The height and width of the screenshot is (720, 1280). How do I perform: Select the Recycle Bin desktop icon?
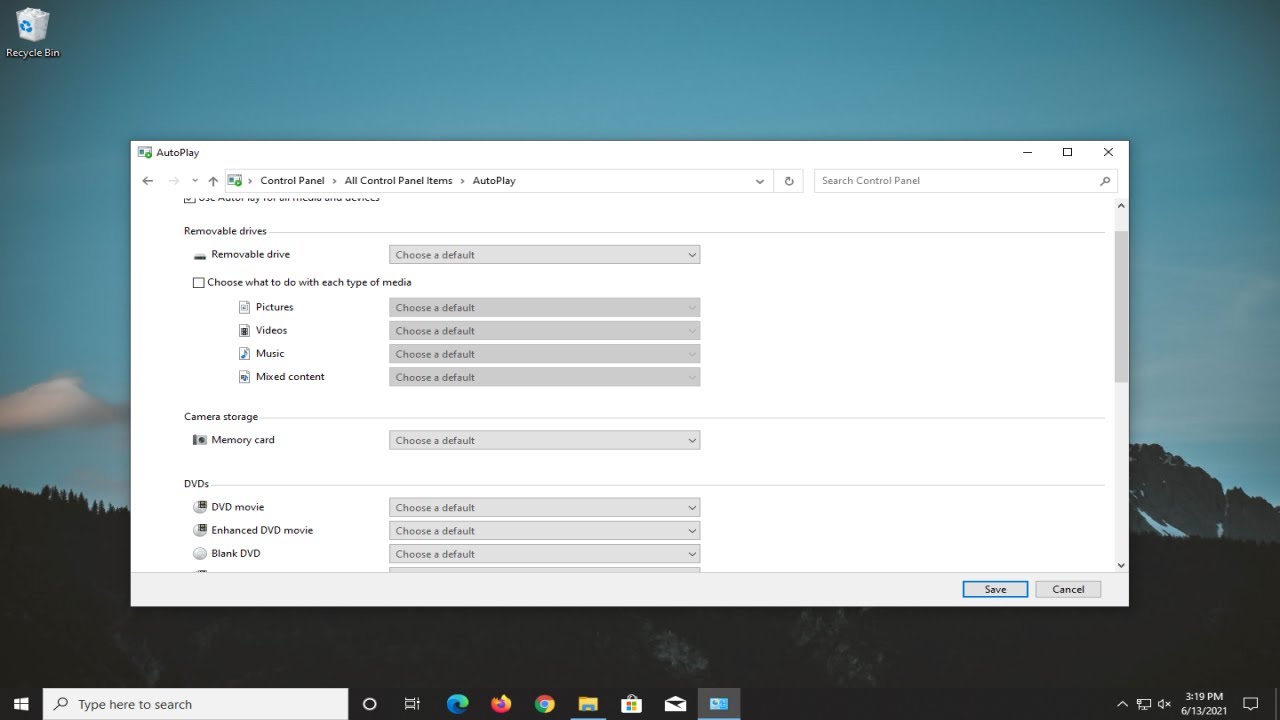click(33, 33)
